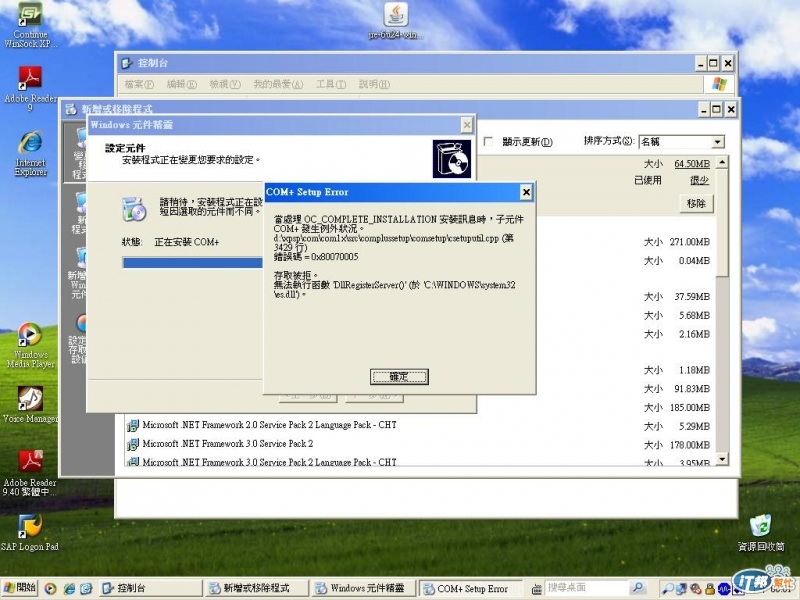Click the desktop search magnifier button
This screenshot has width=800, height=600.
tap(638, 588)
